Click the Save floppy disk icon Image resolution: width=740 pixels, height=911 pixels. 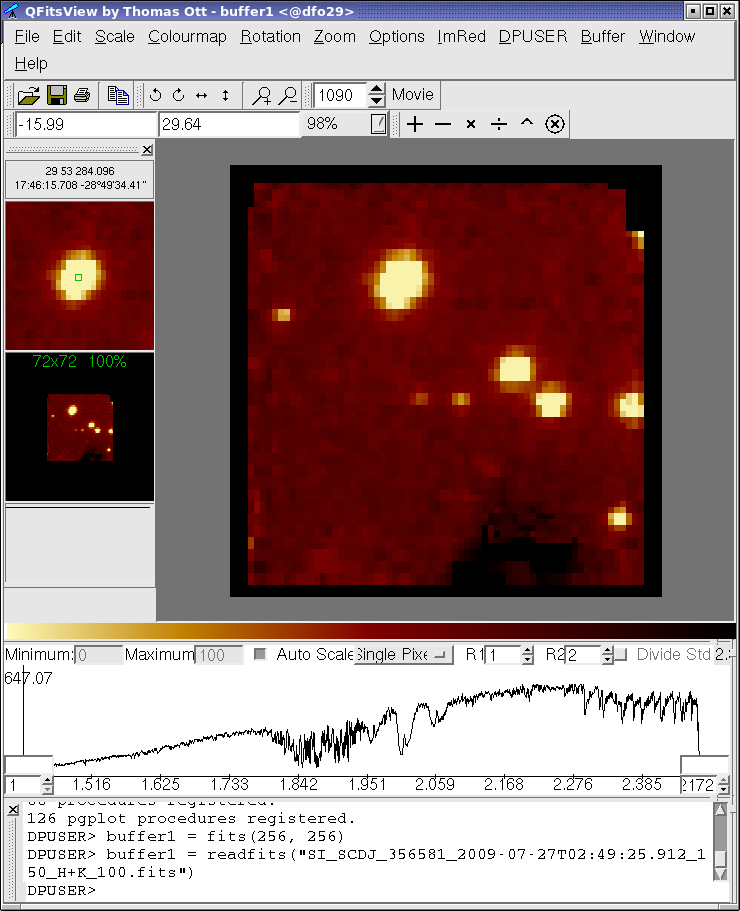click(x=56, y=95)
